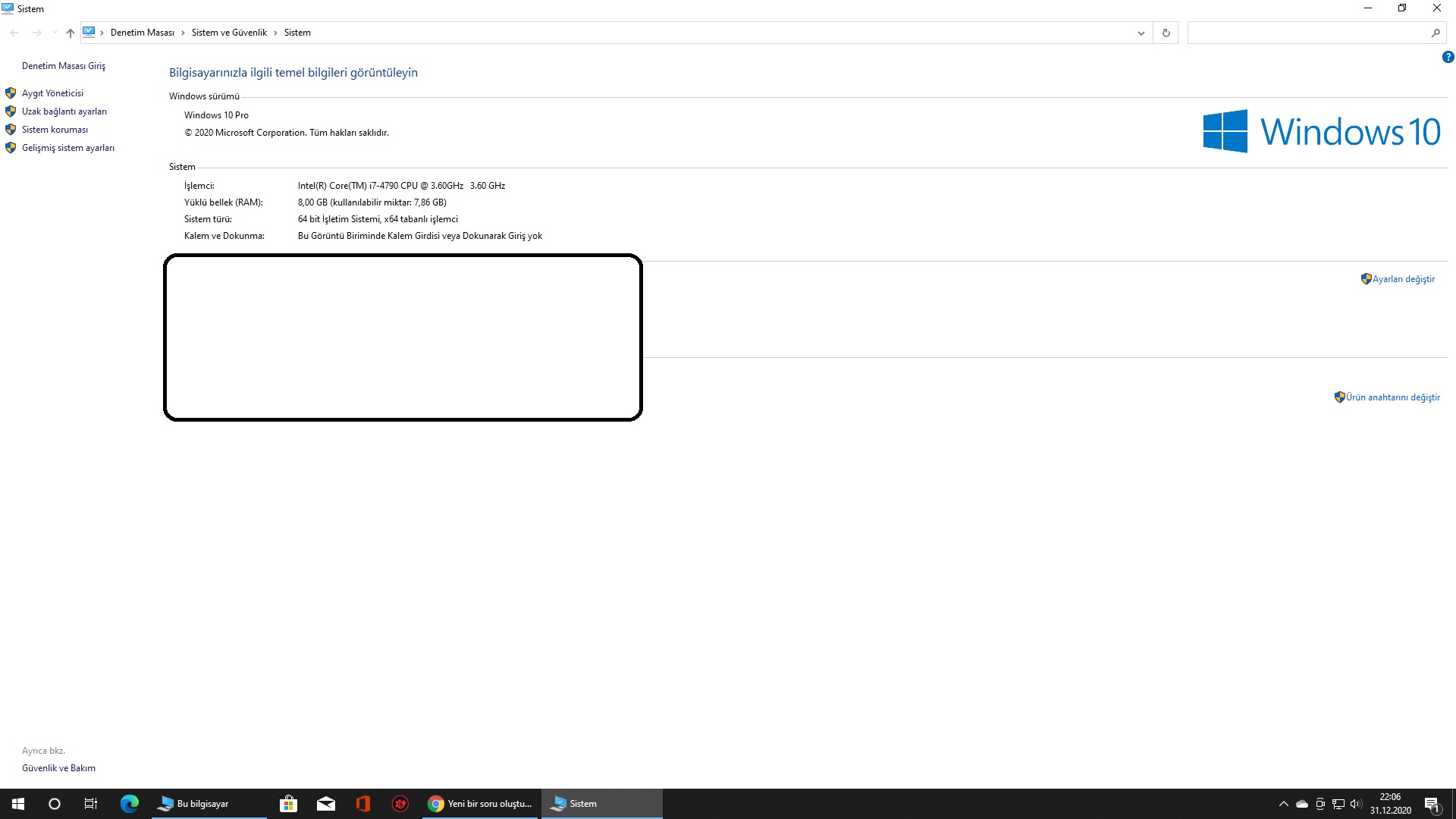Switch to Bu bilgisayar taskbar window
This screenshot has width=1456, height=819.
pos(208,804)
